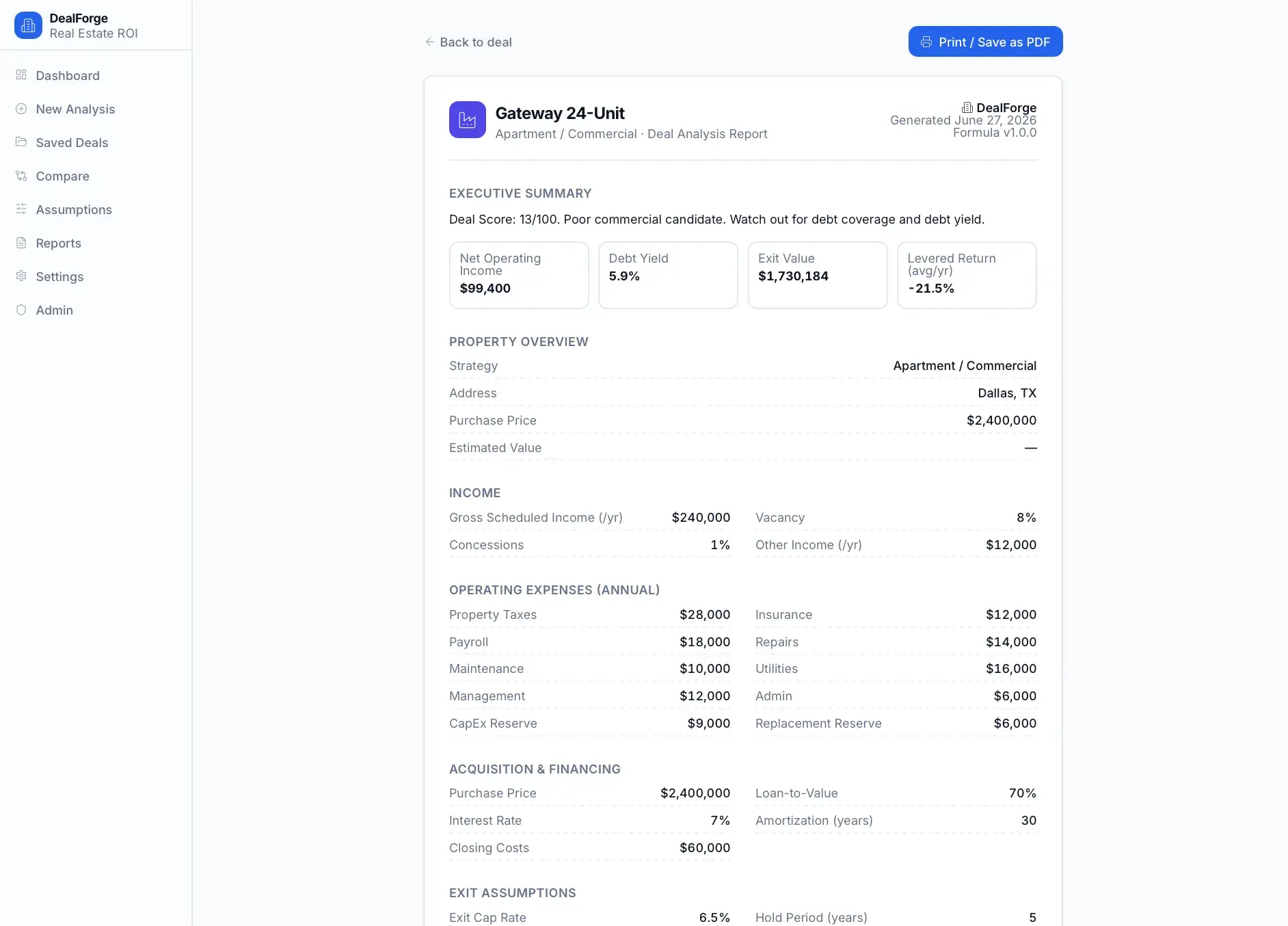Click the Assumptions sliders icon
The image size is (1288, 926).
(x=21, y=209)
